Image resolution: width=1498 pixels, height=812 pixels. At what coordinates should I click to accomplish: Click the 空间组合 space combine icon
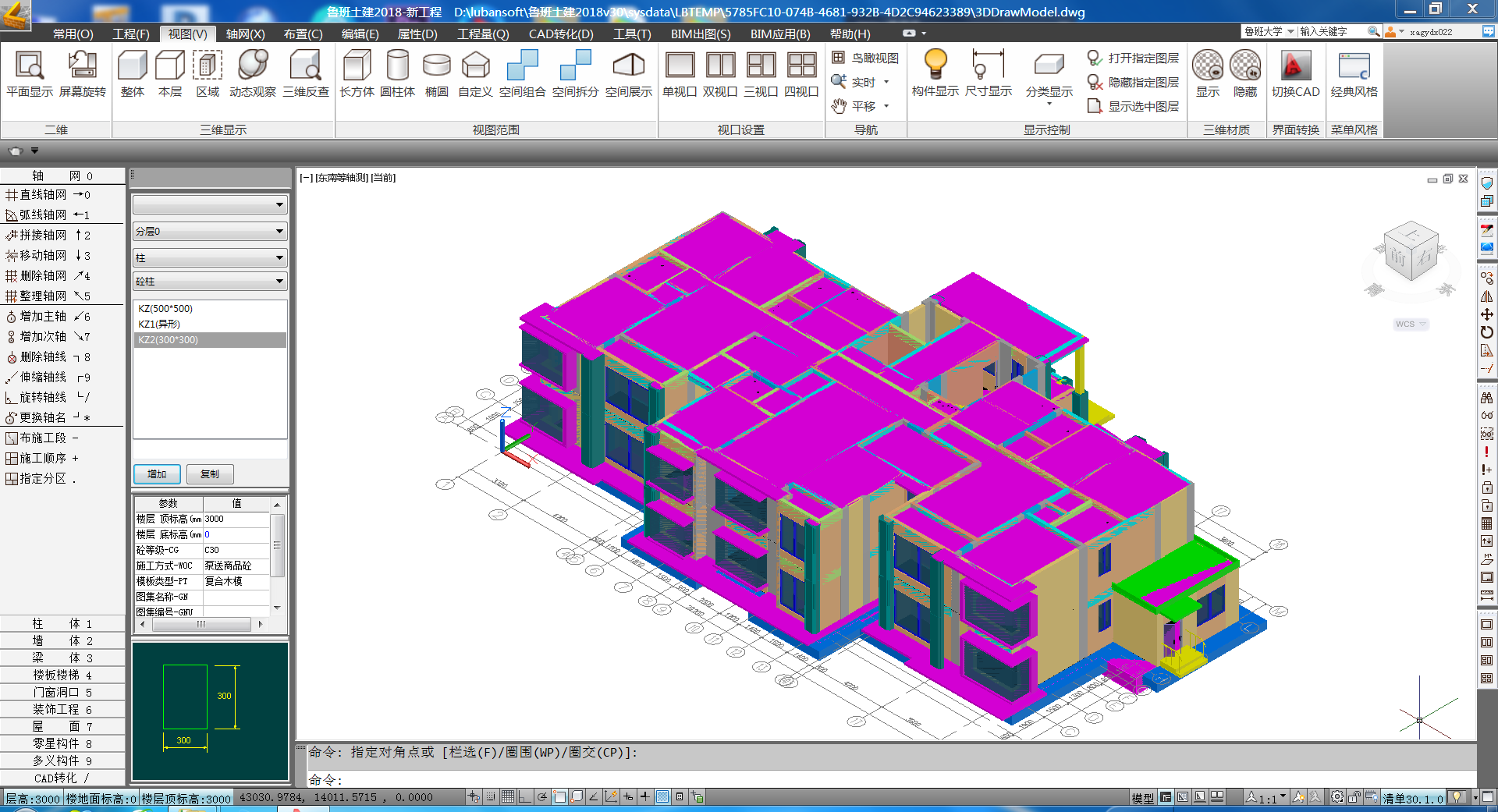pyautogui.click(x=522, y=66)
